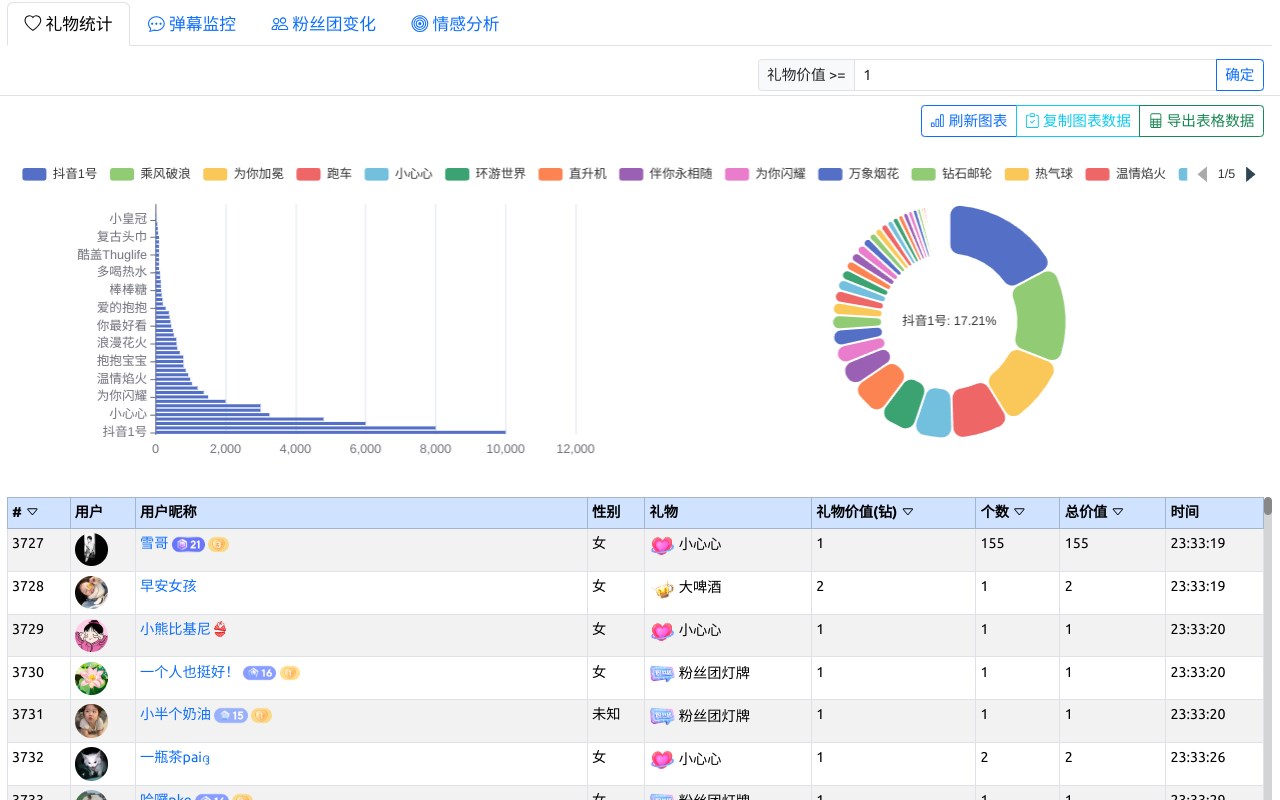Click the 导出表格数据 button
The width and height of the screenshot is (1280, 800).
[x=1201, y=121]
